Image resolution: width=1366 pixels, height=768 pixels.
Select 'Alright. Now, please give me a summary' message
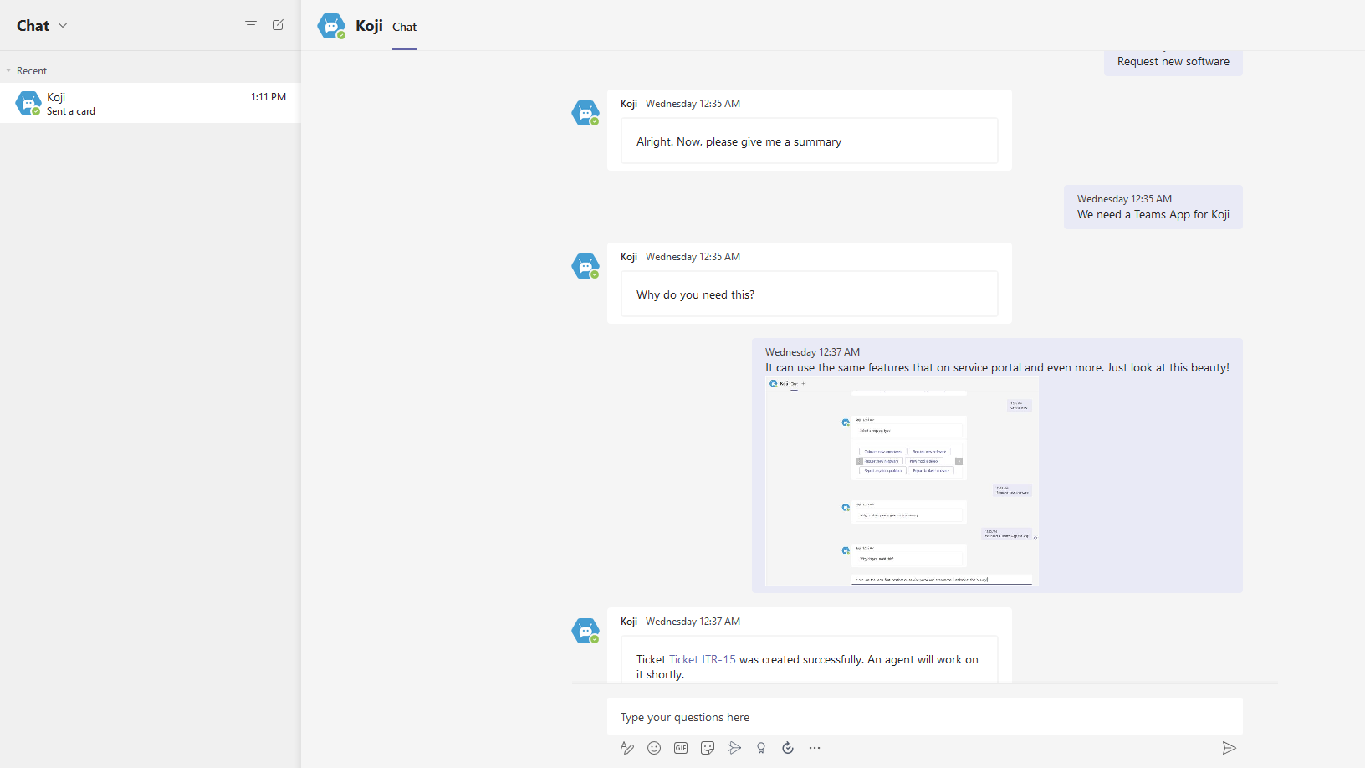(x=810, y=141)
